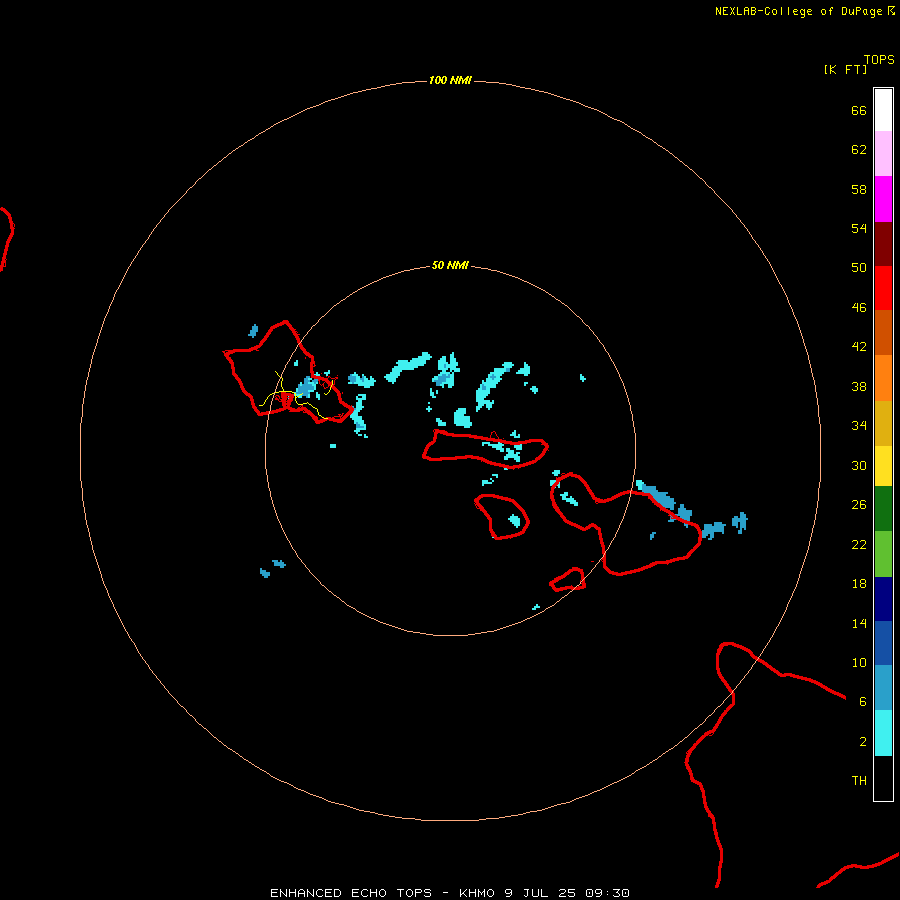The height and width of the screenshot is (900, 900).
Task: Click the light blue 10 kft legend swatch
Action: [x=883, y=688]
